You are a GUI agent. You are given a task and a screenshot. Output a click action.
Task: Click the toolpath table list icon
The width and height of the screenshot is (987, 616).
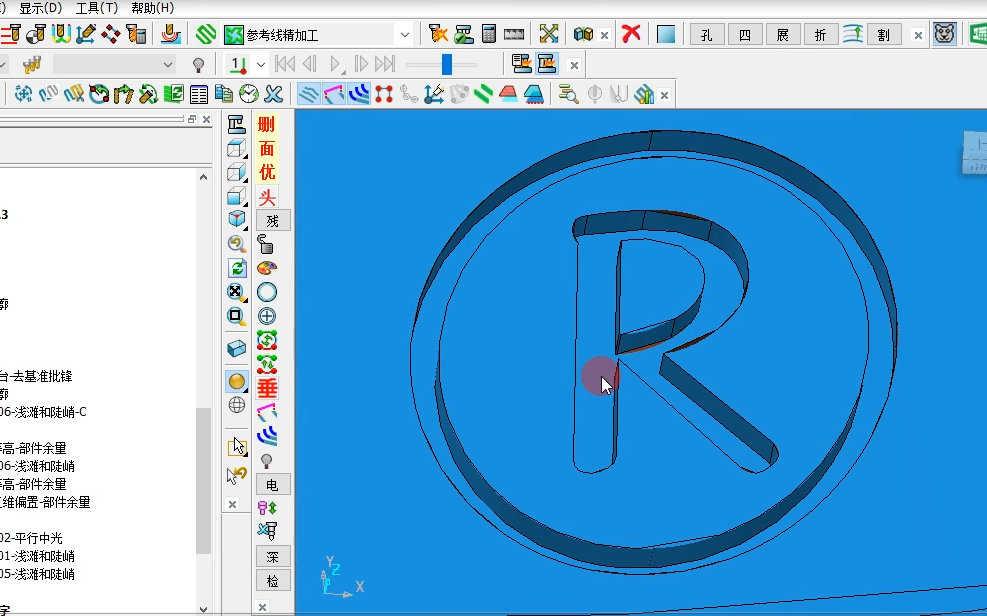198,94
